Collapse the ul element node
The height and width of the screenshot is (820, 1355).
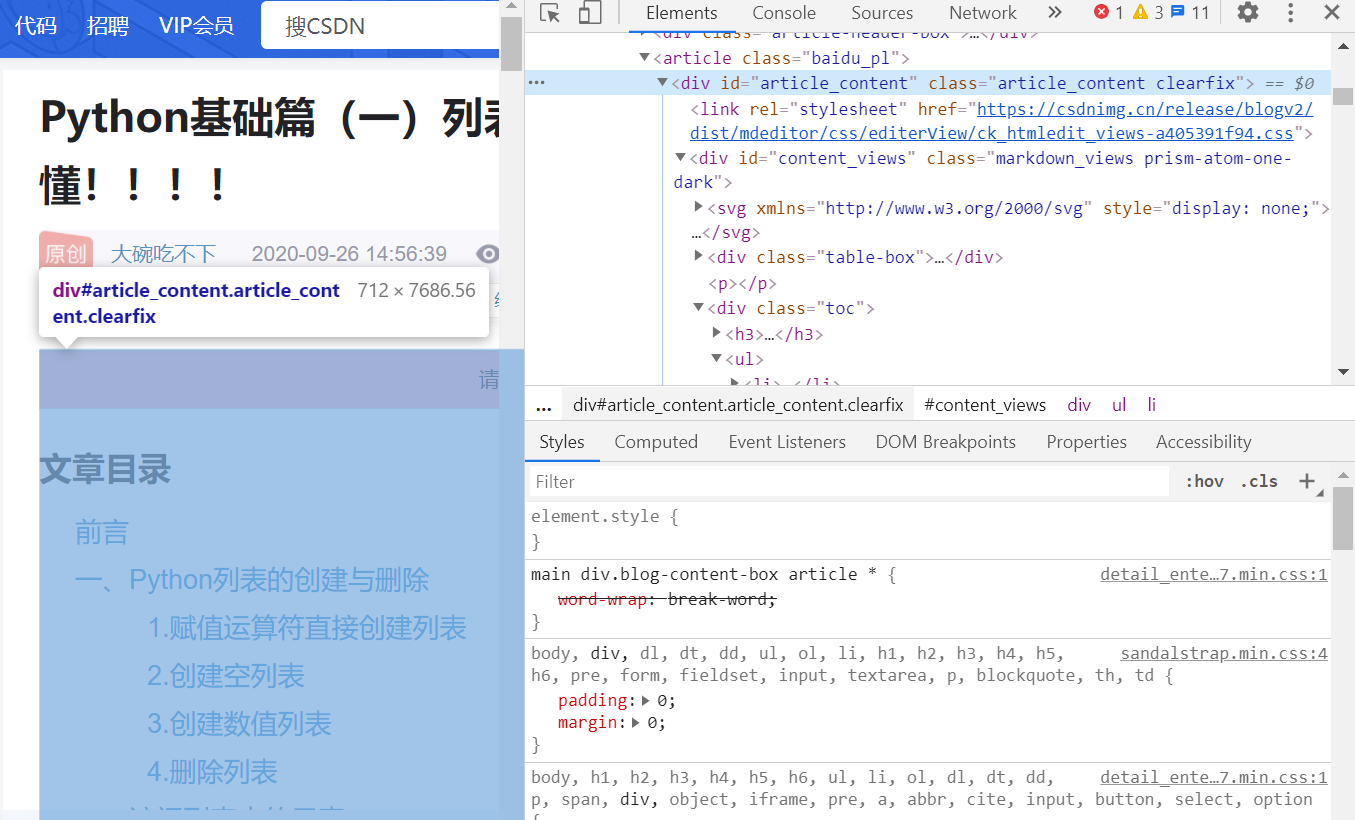tap(717, 358)
